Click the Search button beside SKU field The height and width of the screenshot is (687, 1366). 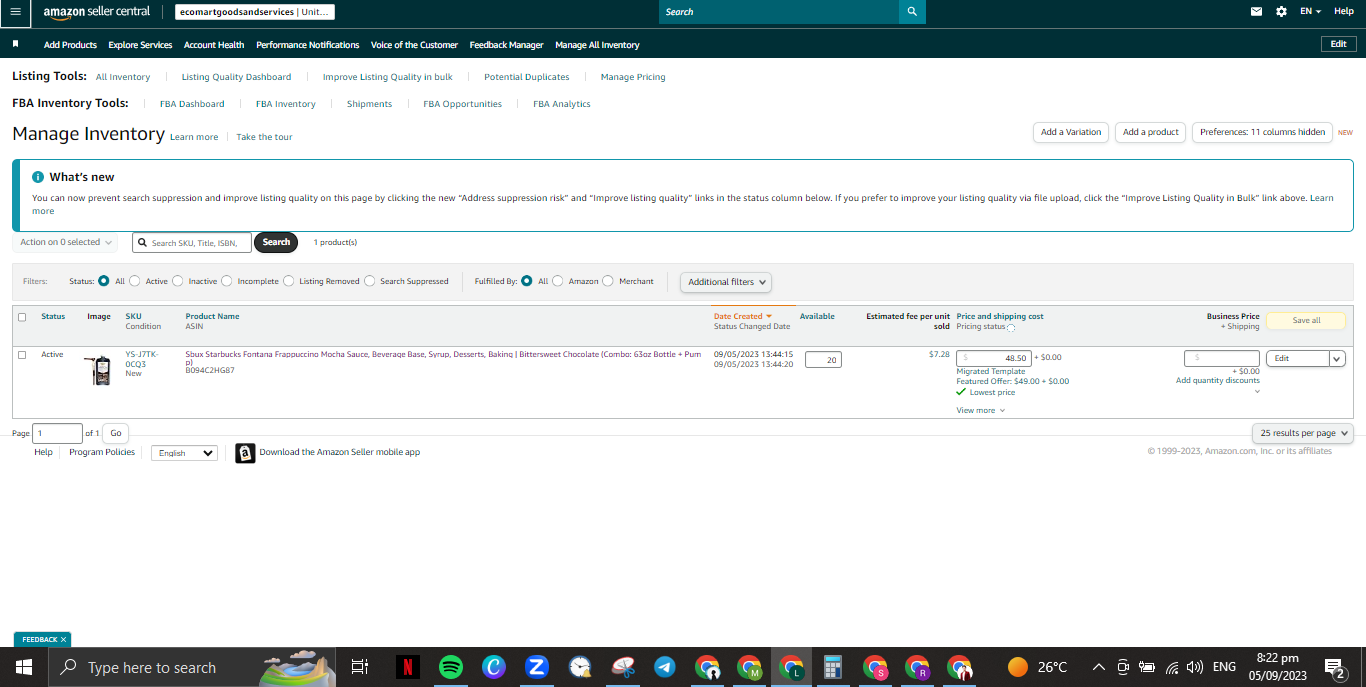click(276, 242)
